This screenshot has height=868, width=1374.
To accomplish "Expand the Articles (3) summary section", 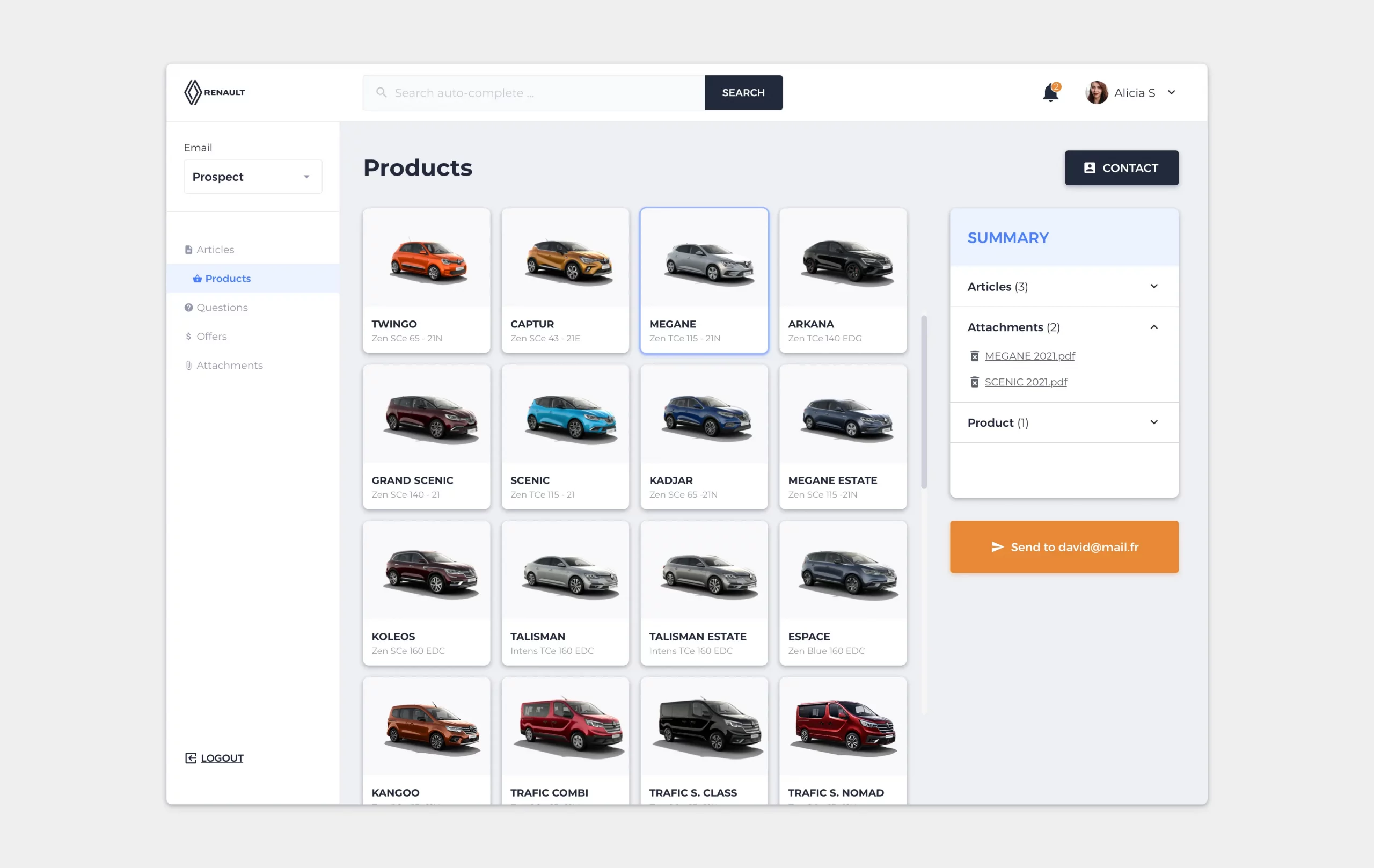I will tap(1153, 287).
